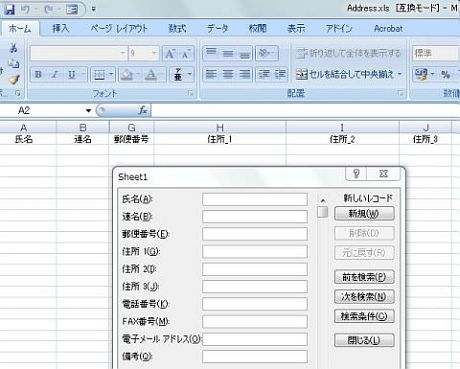Click the Copy icon in clipboard group

point(14,64)
